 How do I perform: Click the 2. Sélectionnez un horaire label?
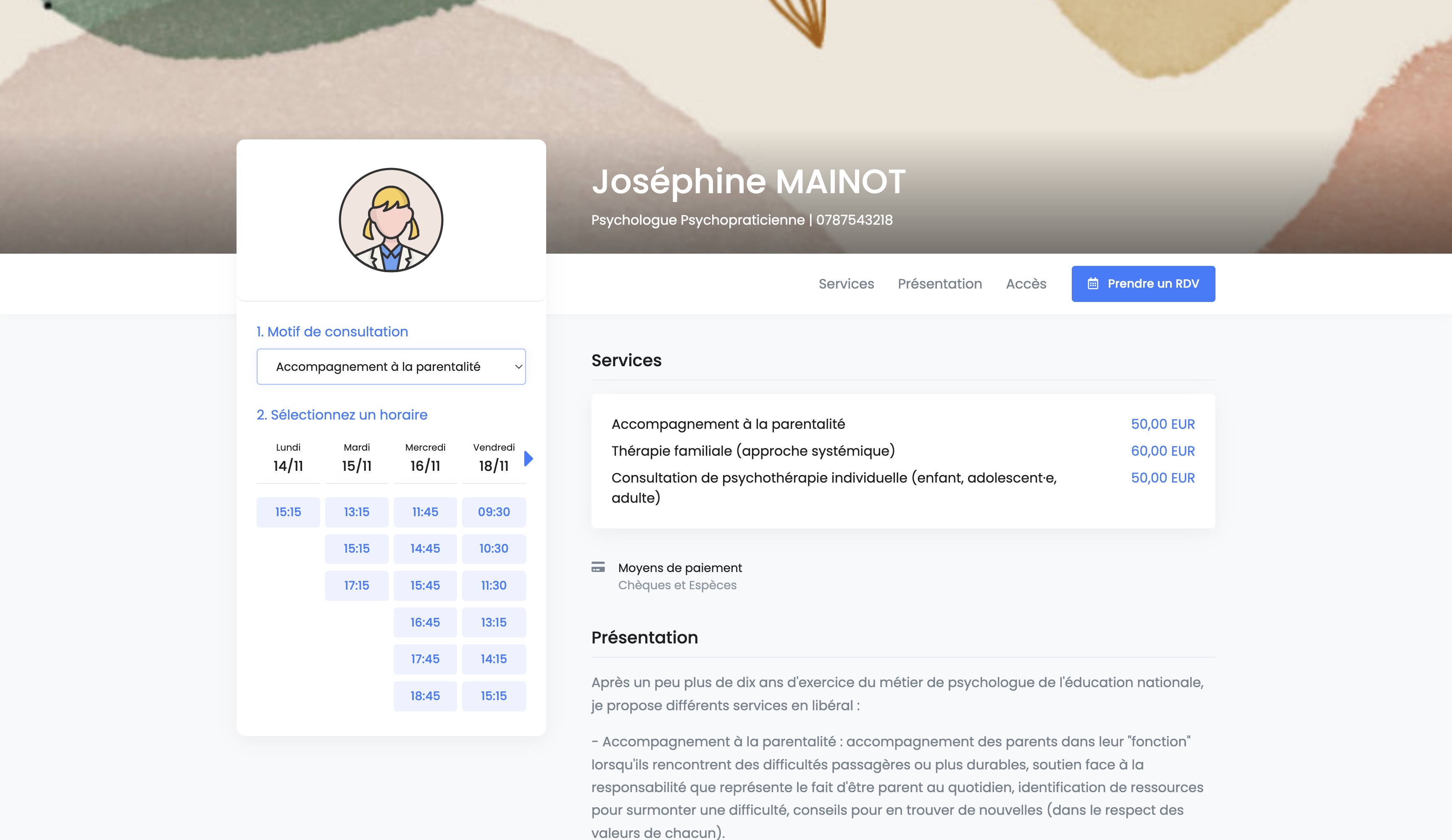tap(342, 414)
